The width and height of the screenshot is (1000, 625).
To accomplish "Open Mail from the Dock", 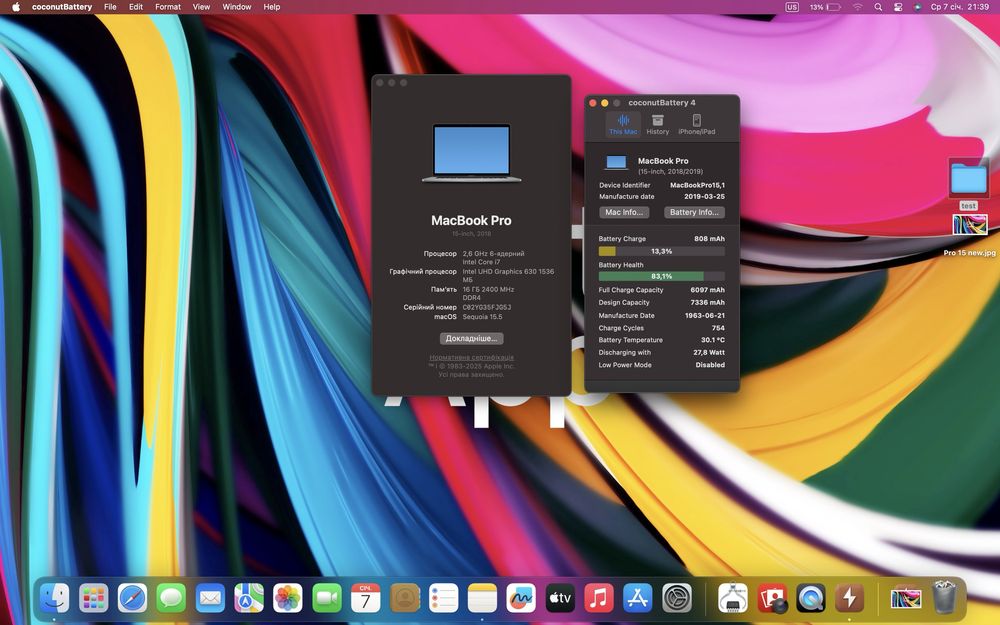I will pyautogui.click(x=210, y=598).
